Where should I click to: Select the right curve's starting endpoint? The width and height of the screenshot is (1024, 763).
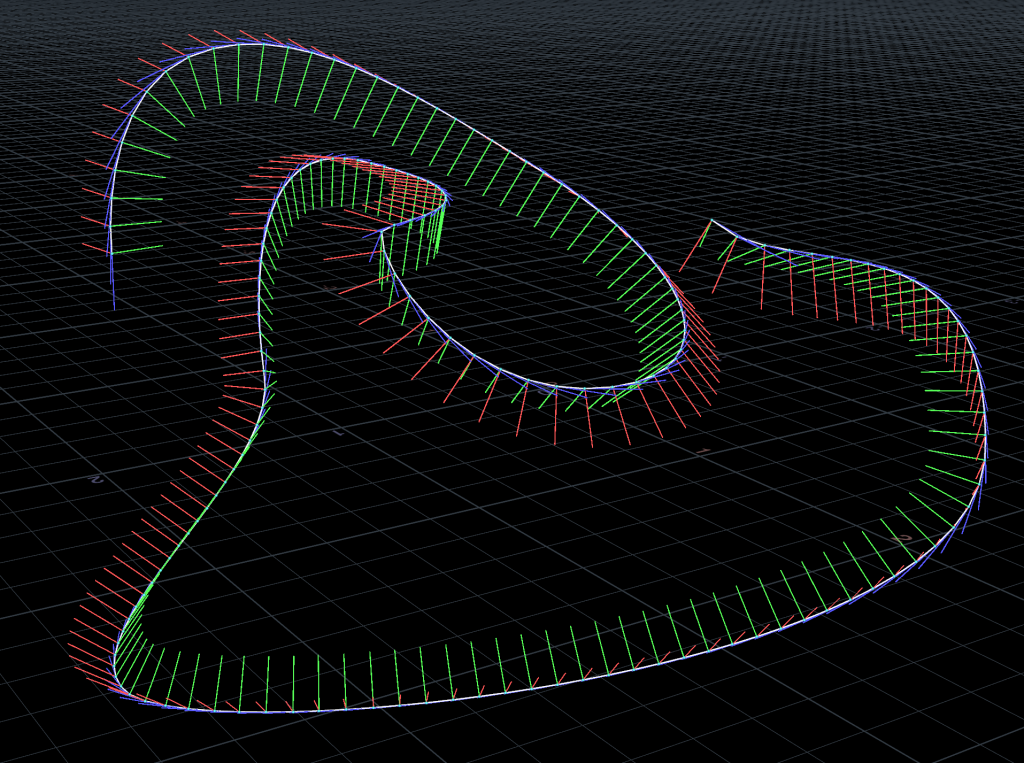click(x=711, y=220)
